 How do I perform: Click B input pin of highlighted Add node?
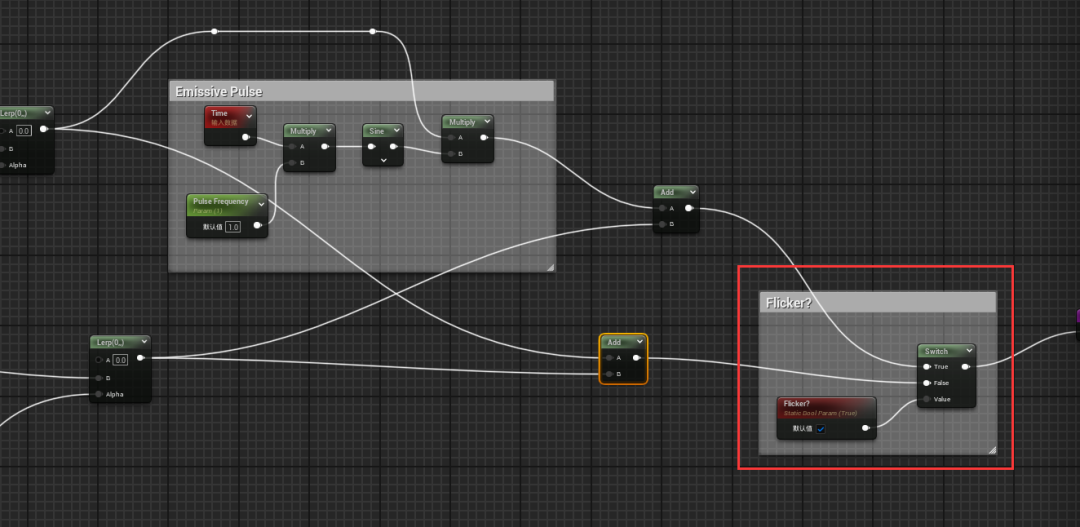pos(610,374)
